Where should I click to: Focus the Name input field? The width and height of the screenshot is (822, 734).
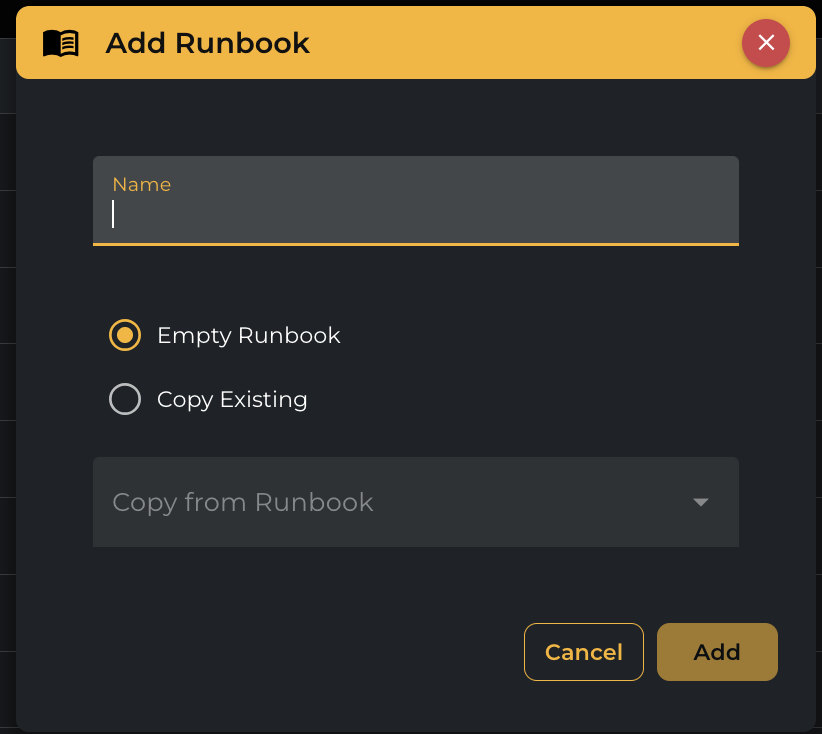tap(415, 213)
